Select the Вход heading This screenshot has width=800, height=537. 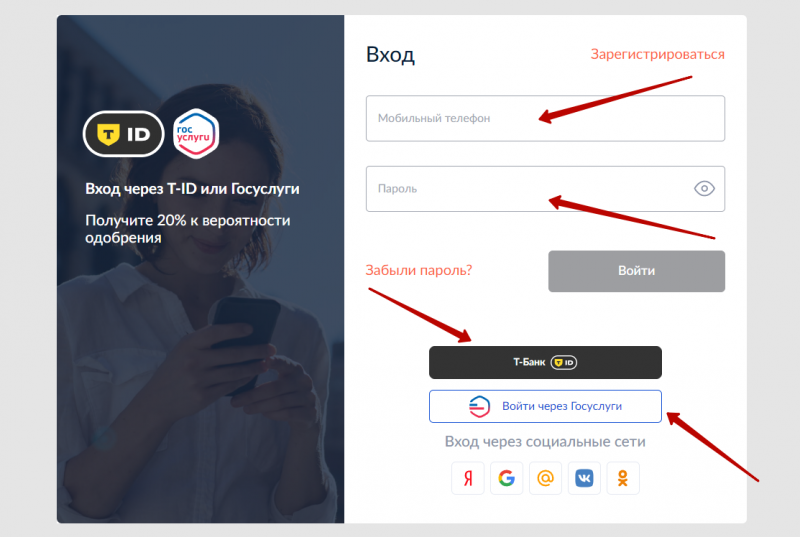pyautogui.click(x=390, y=55)
